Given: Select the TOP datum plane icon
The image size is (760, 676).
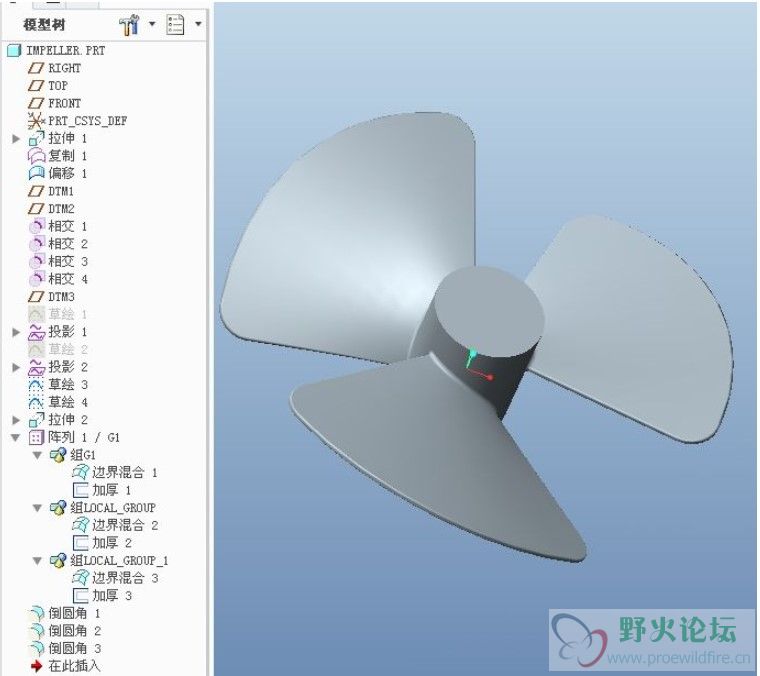Looking at the screenshot, I should [x=36, y=86].
